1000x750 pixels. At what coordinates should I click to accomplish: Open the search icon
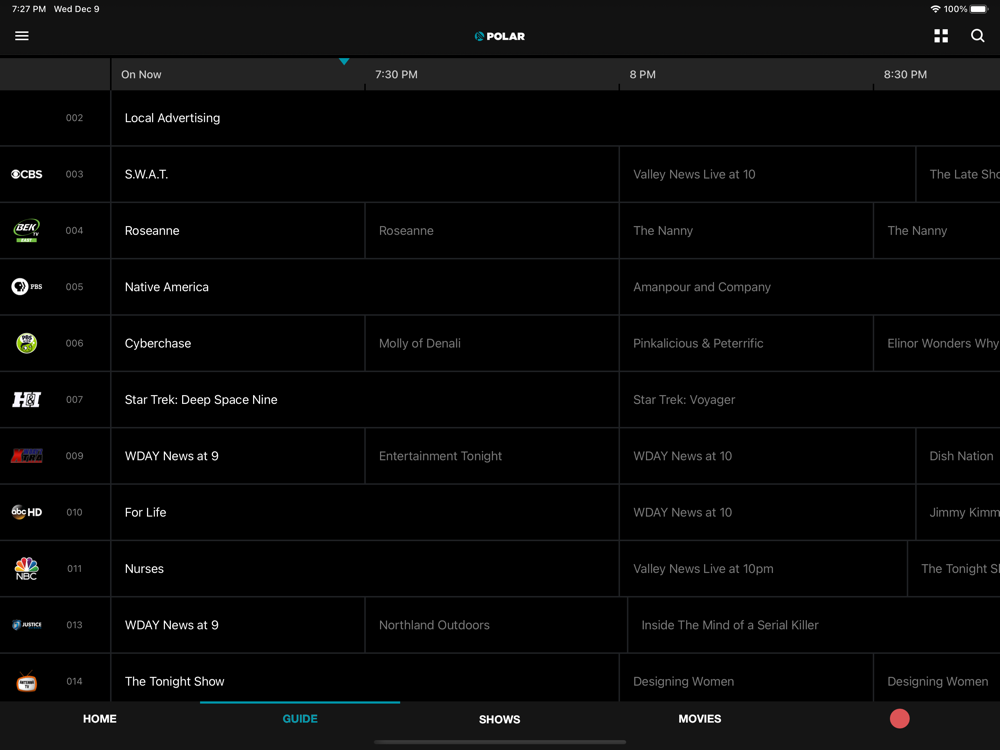[977, 36]
